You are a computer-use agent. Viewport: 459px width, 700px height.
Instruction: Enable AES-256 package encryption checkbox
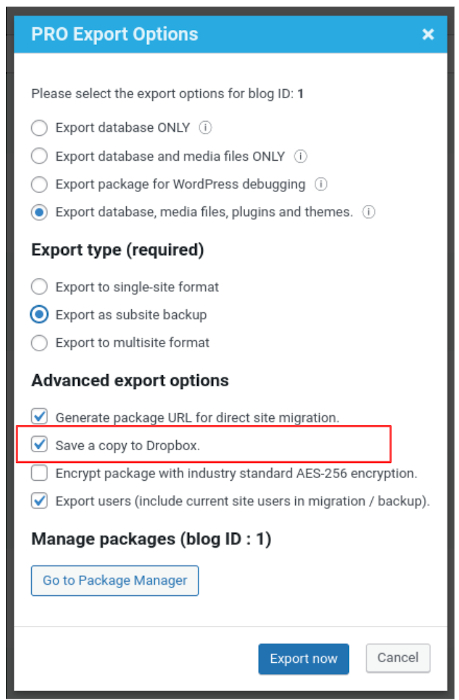tap(39, 473)
